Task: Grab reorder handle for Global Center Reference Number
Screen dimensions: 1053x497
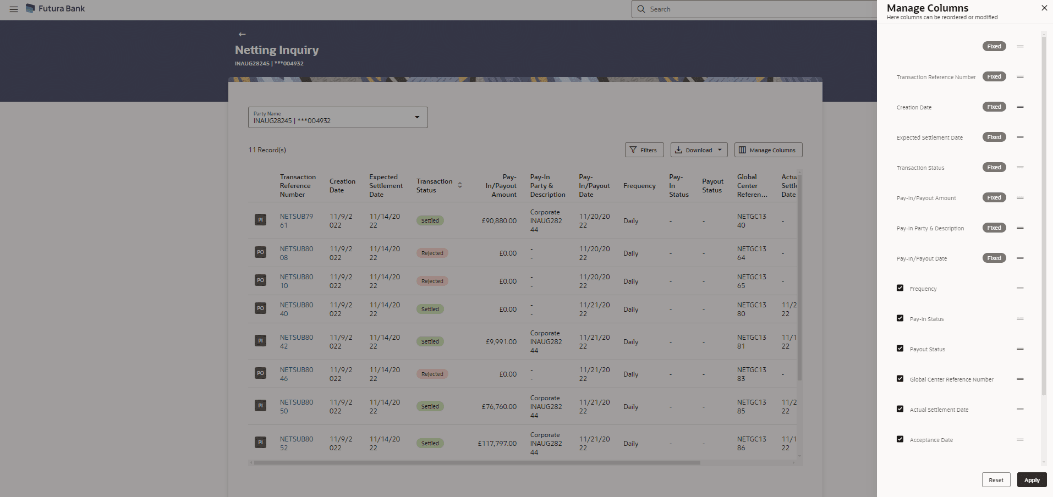Action: point(1020,379)
